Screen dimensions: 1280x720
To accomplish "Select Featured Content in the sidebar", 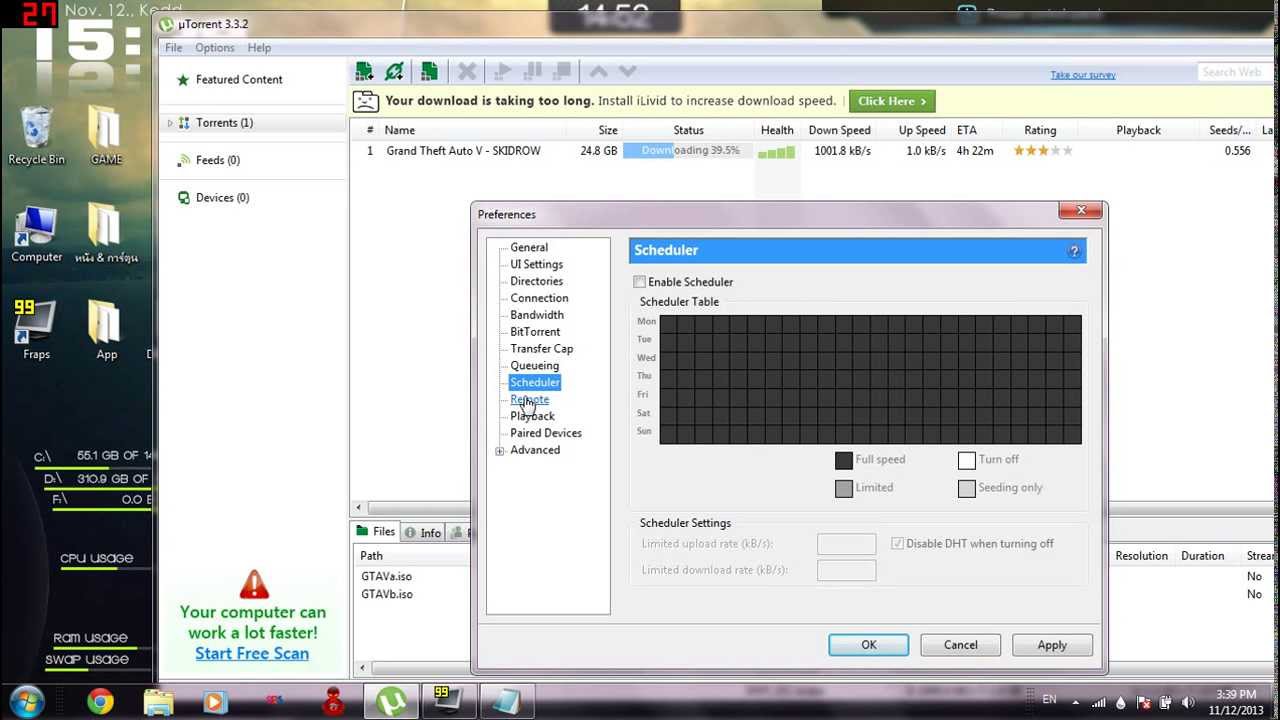I will click(239, 80).
